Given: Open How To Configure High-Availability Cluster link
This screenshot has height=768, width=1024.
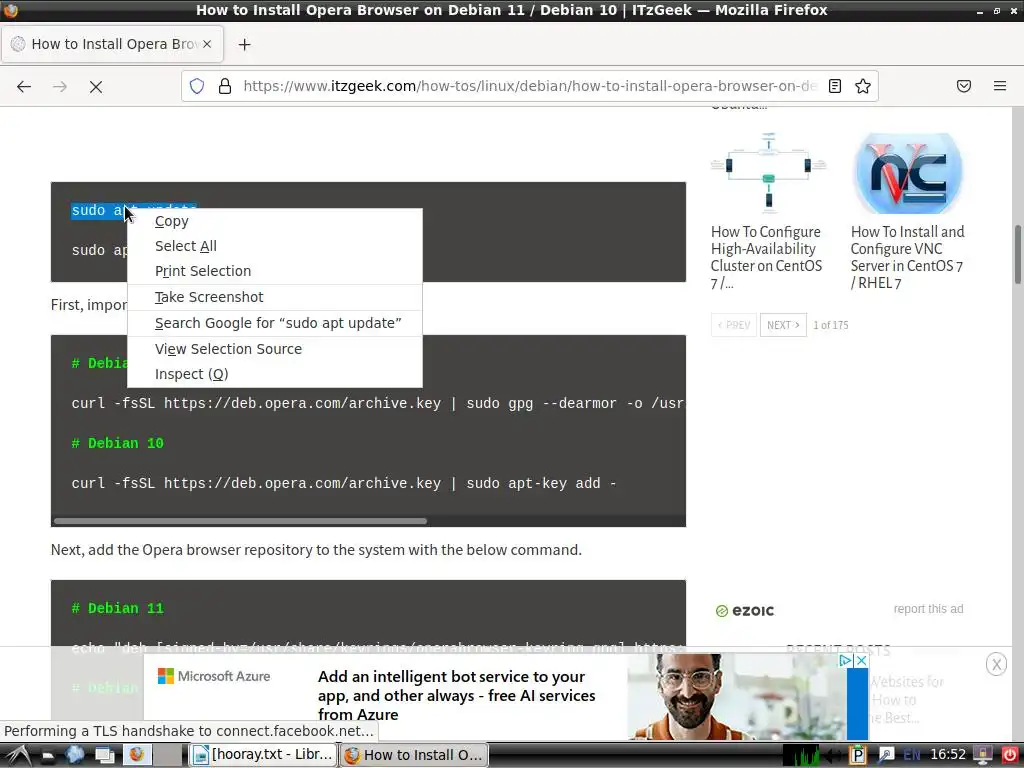Looking at the screenshot, I should (x=766, y=257).
